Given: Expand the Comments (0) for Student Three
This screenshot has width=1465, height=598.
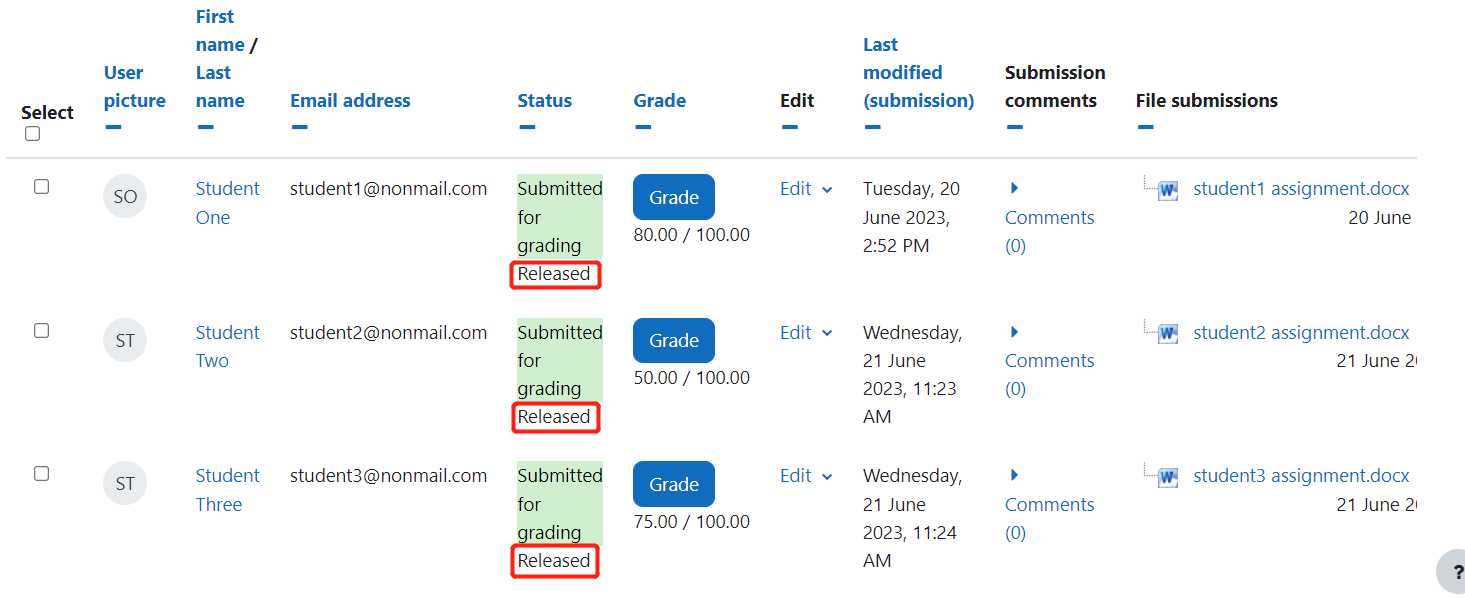Looking at the screenshot, I should 1049,504.
